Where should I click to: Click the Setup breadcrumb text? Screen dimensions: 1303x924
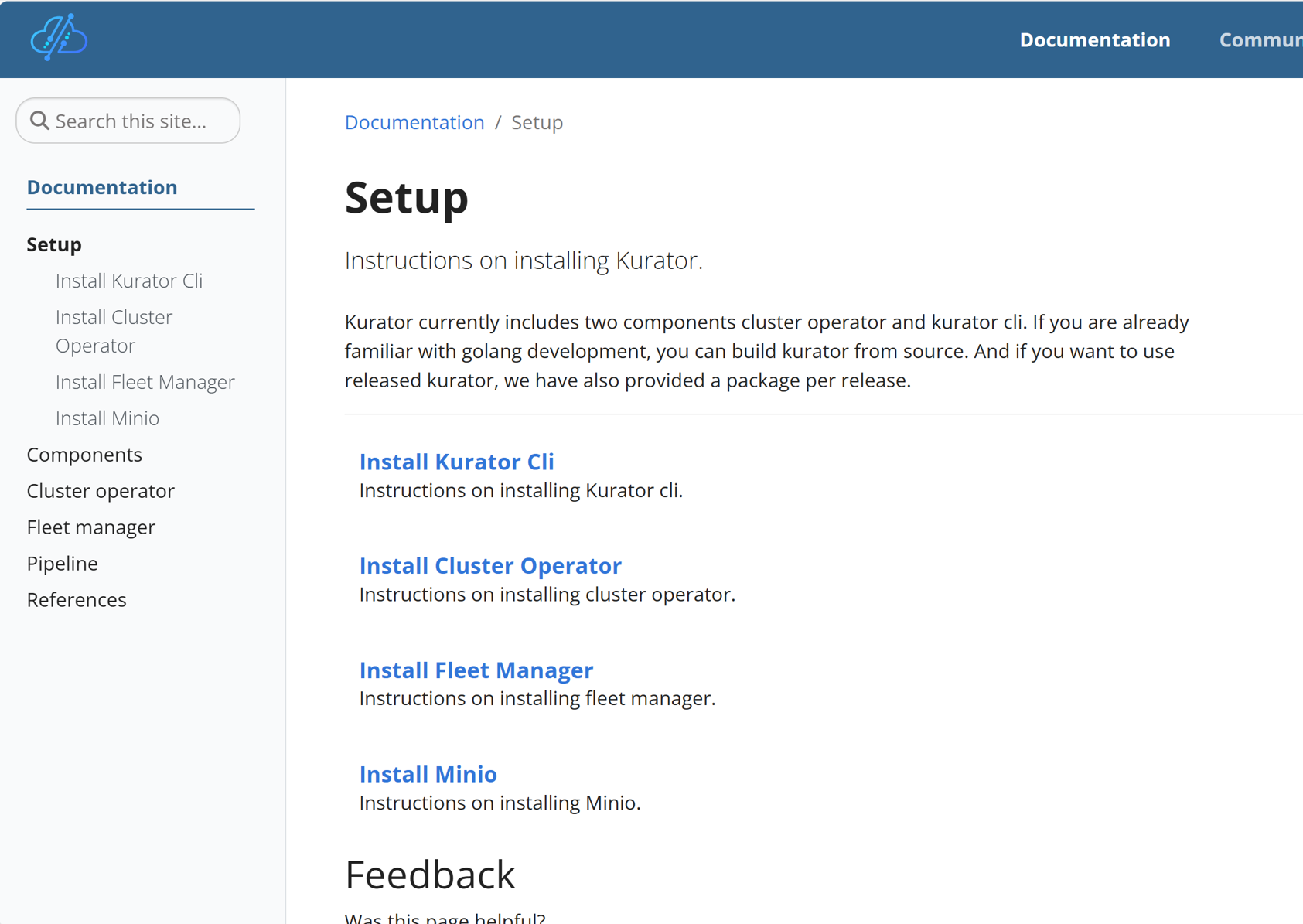(537, 122)
